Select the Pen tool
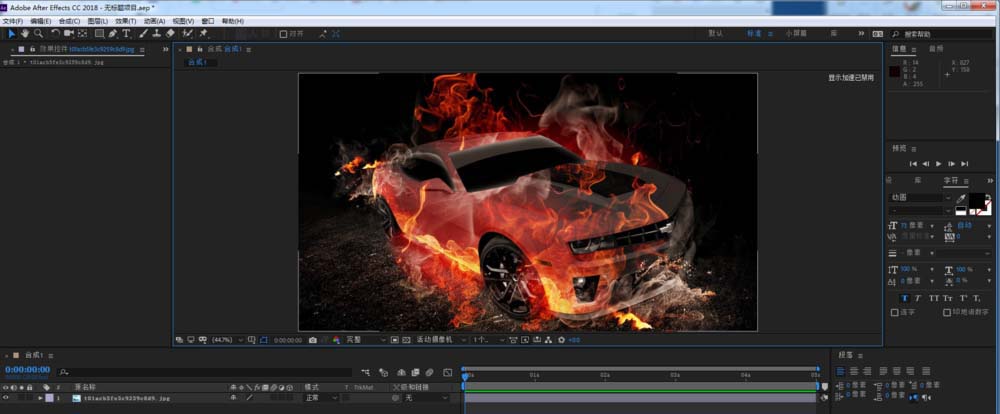 pyautogui.click(x=113, y=33)
